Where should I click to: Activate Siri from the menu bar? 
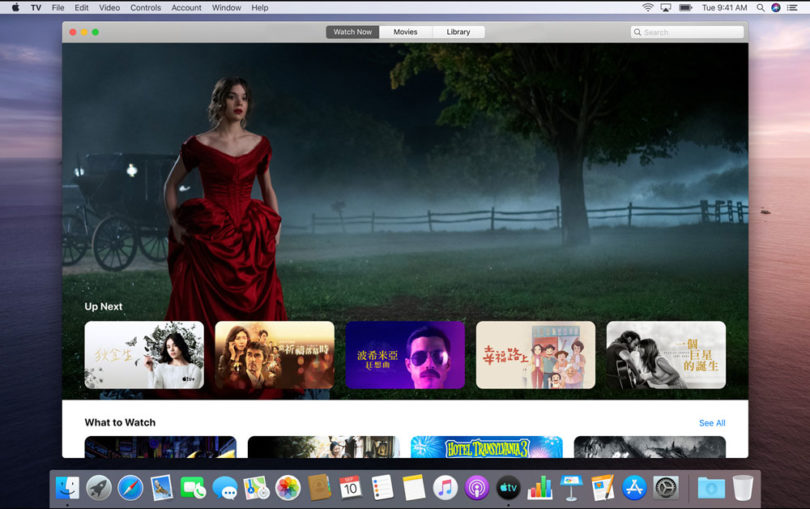pos(776,8)
